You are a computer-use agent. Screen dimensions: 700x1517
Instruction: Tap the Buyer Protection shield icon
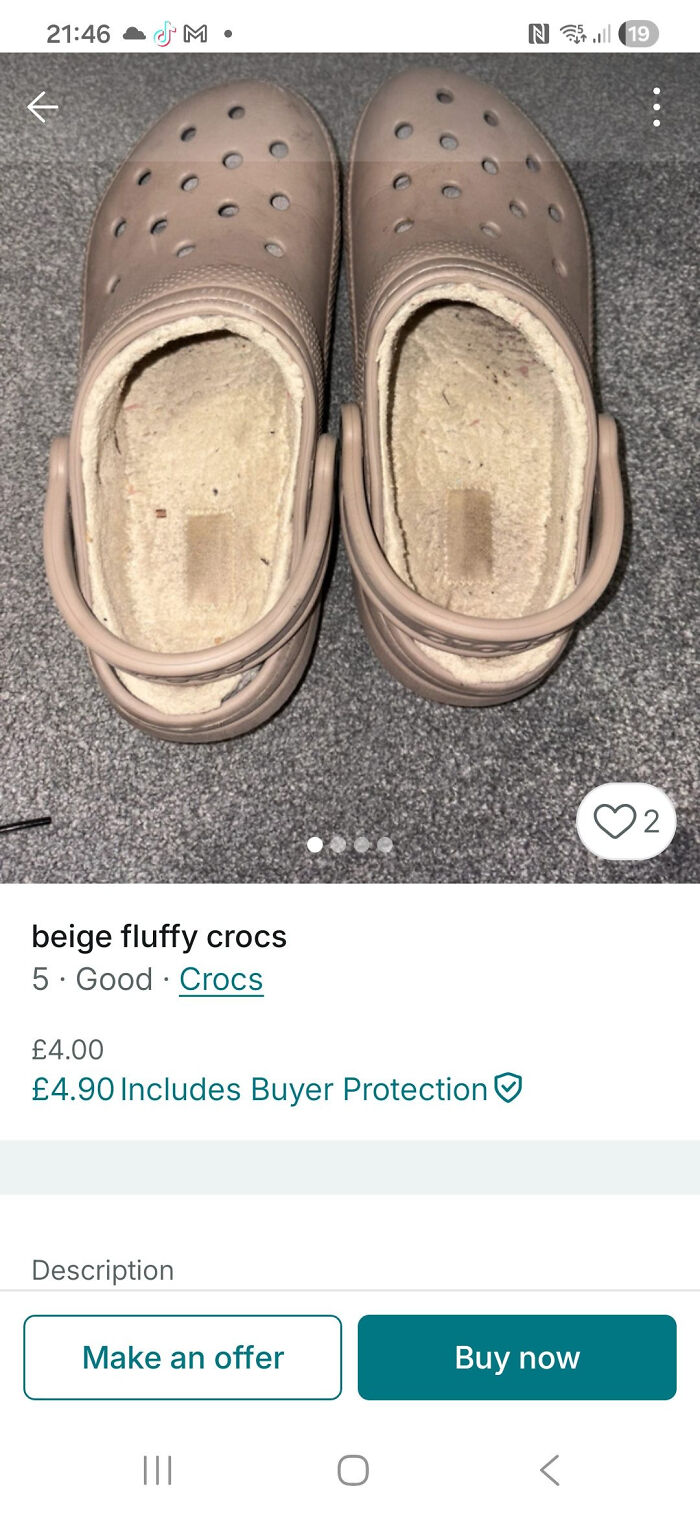click(x=510, y=1089)
